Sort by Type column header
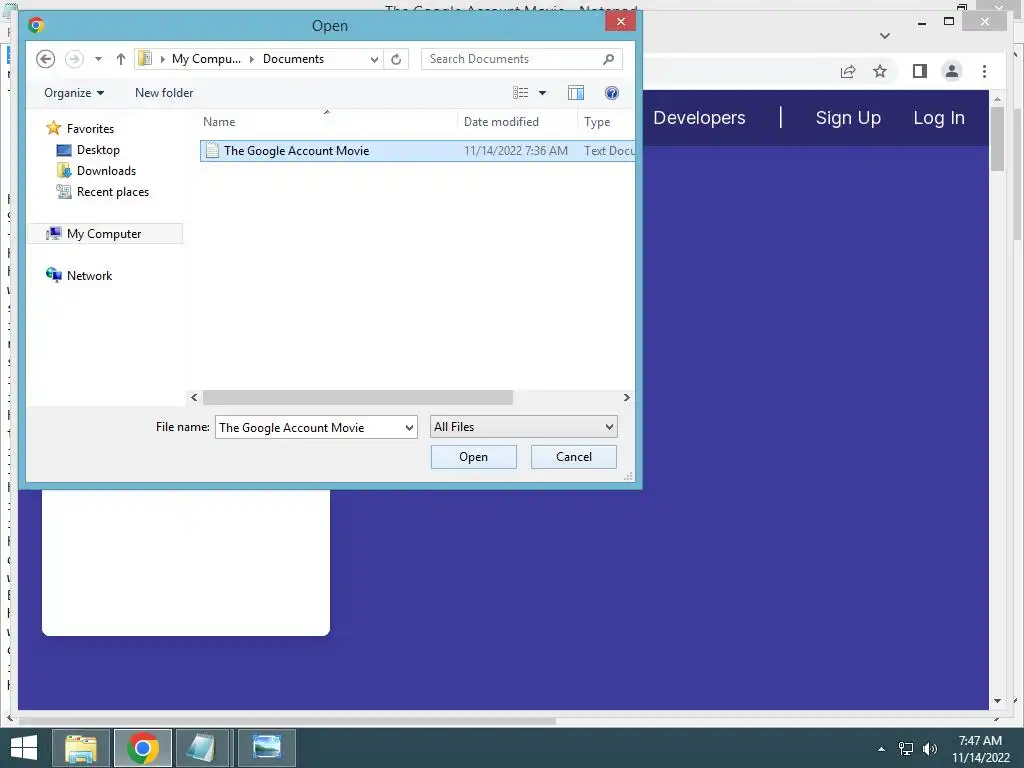 click(x=597, y=122)
